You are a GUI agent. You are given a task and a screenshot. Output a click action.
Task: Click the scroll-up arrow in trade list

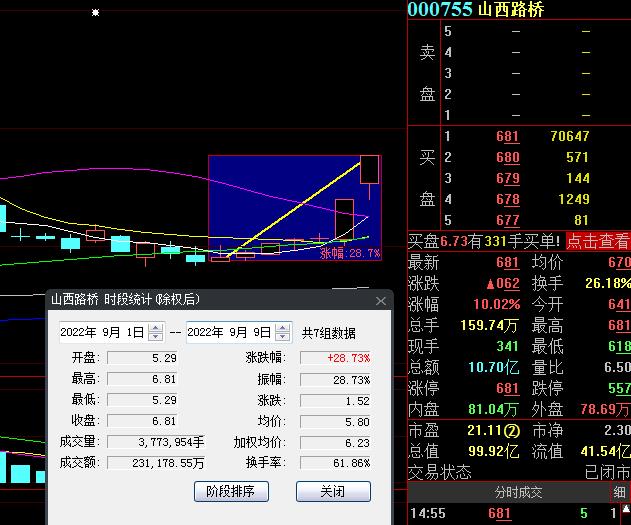625,510
